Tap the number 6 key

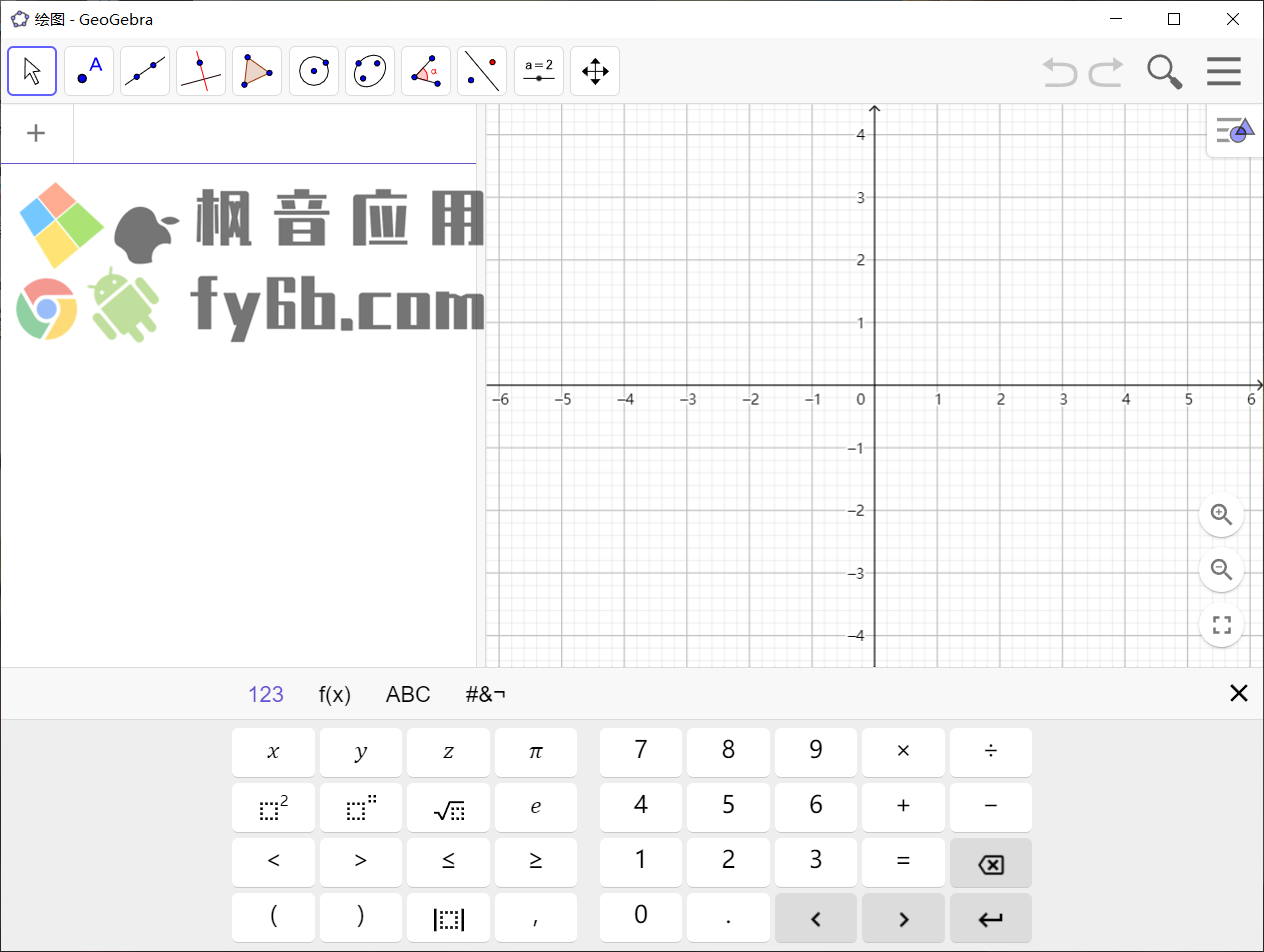816,807
